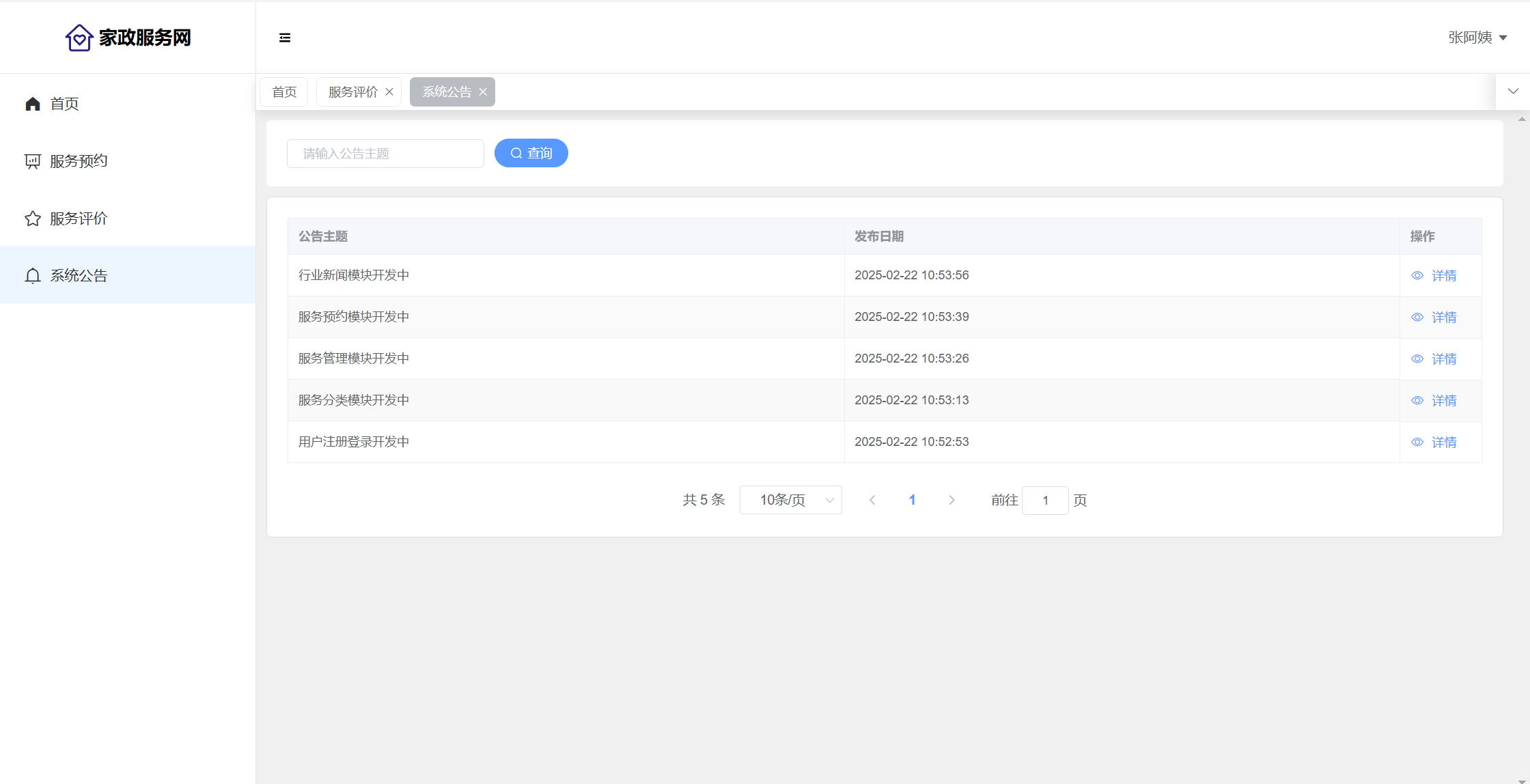Switch to the 首页 tab
Image resolution: width=1530 pixels, height=784 pixels.
coord(284,92)
